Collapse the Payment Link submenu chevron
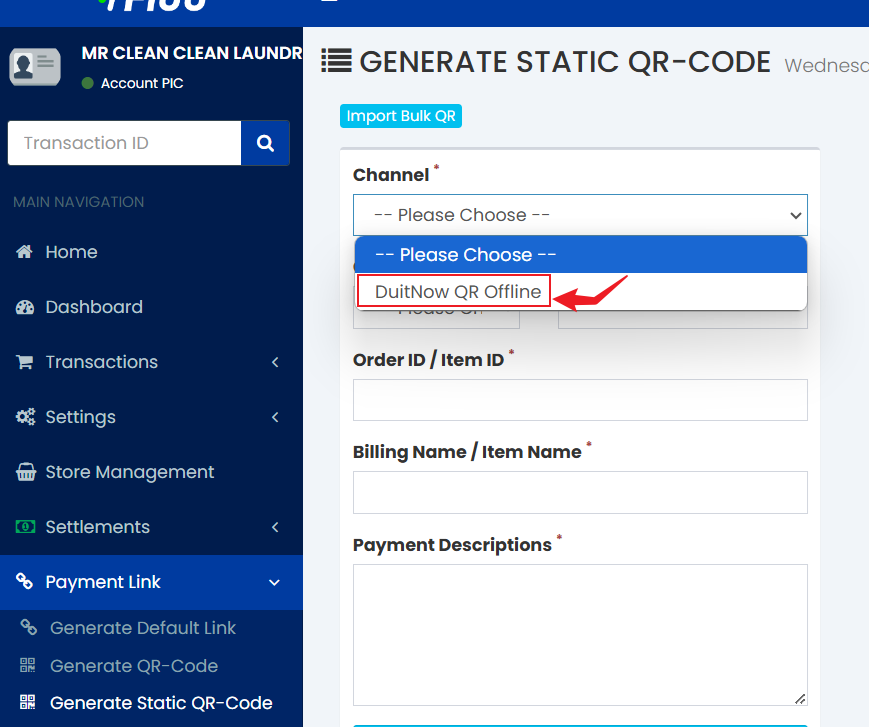Viewport: 869px width, 727px height. tap(274, 582)
